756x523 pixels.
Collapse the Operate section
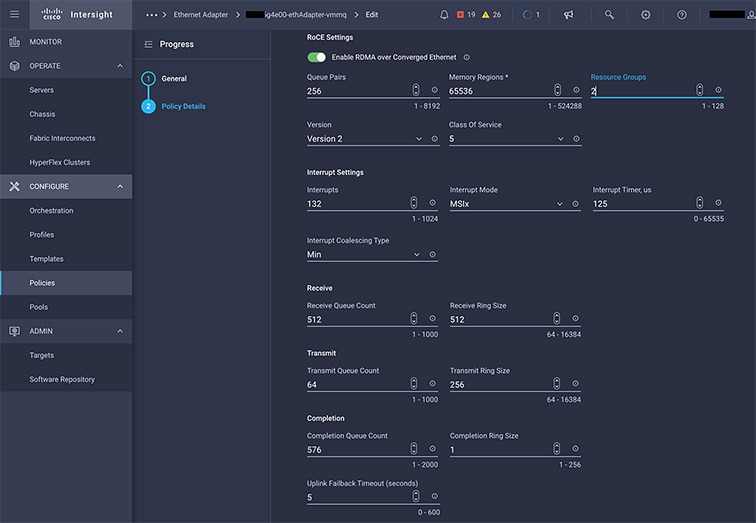[x=120, y=66]
